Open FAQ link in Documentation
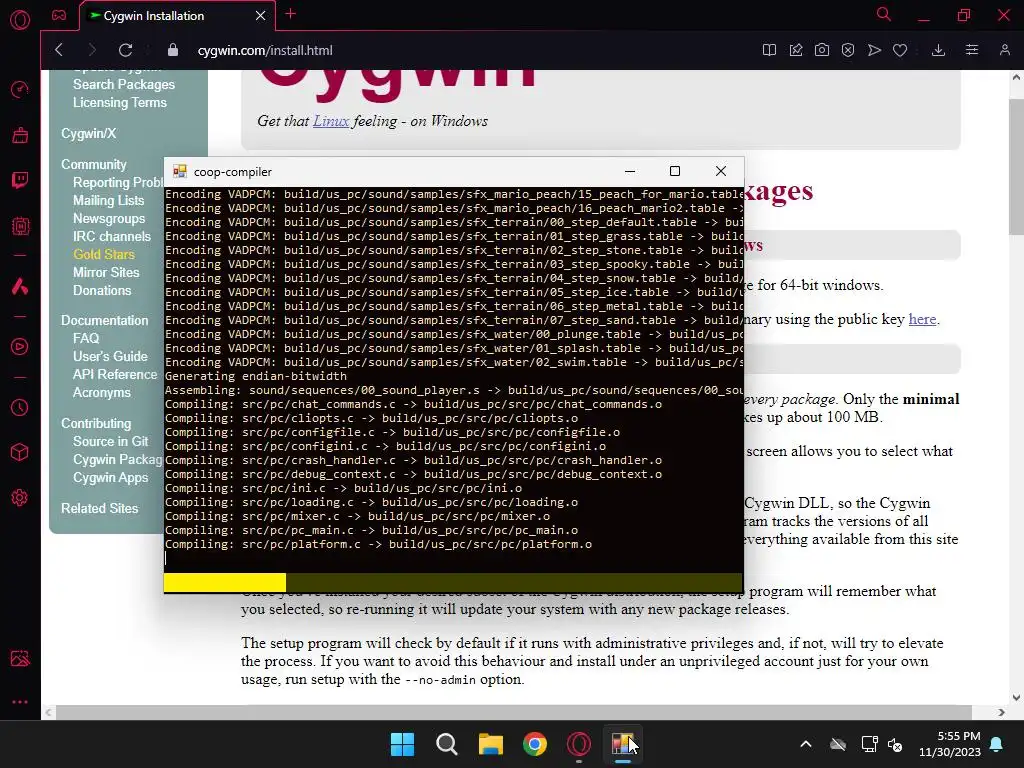The width and height of the screenshot is (1024, 768). (x=86, y=338)
